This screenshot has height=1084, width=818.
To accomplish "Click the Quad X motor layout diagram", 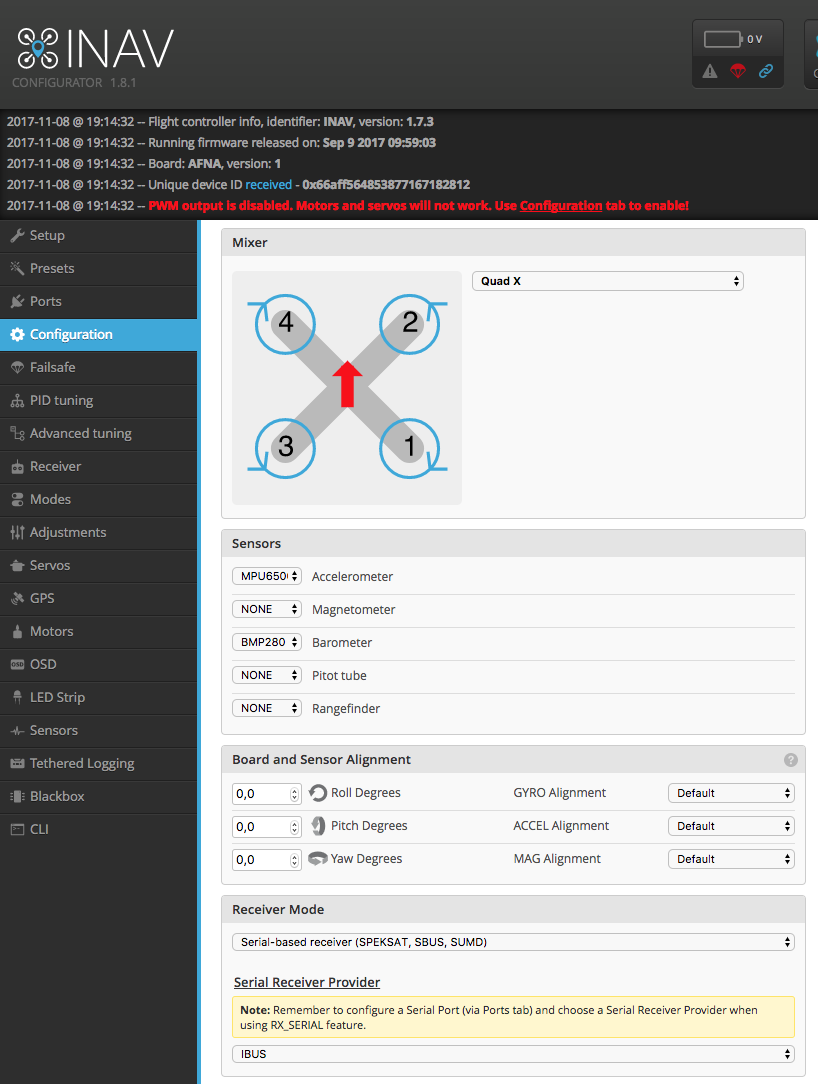I will point(347,387).
